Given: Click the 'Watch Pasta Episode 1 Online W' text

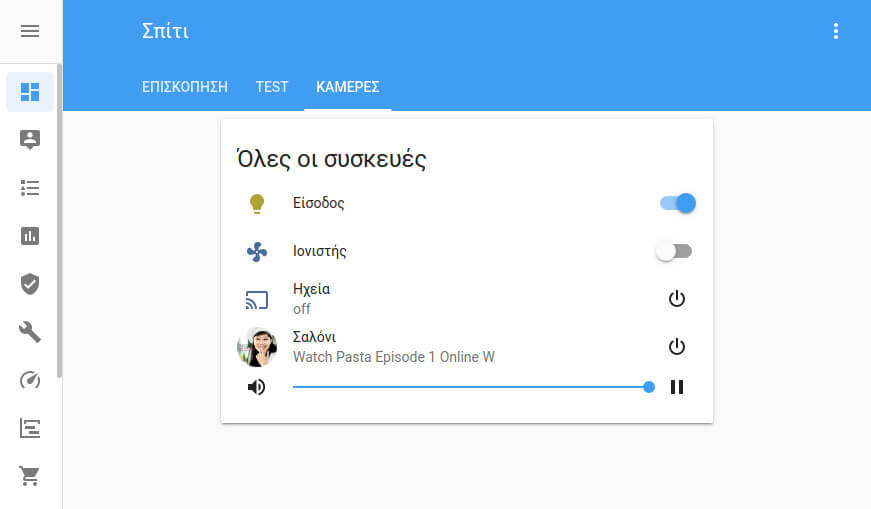Looking at the screenshot, I should tap(394, 357).
